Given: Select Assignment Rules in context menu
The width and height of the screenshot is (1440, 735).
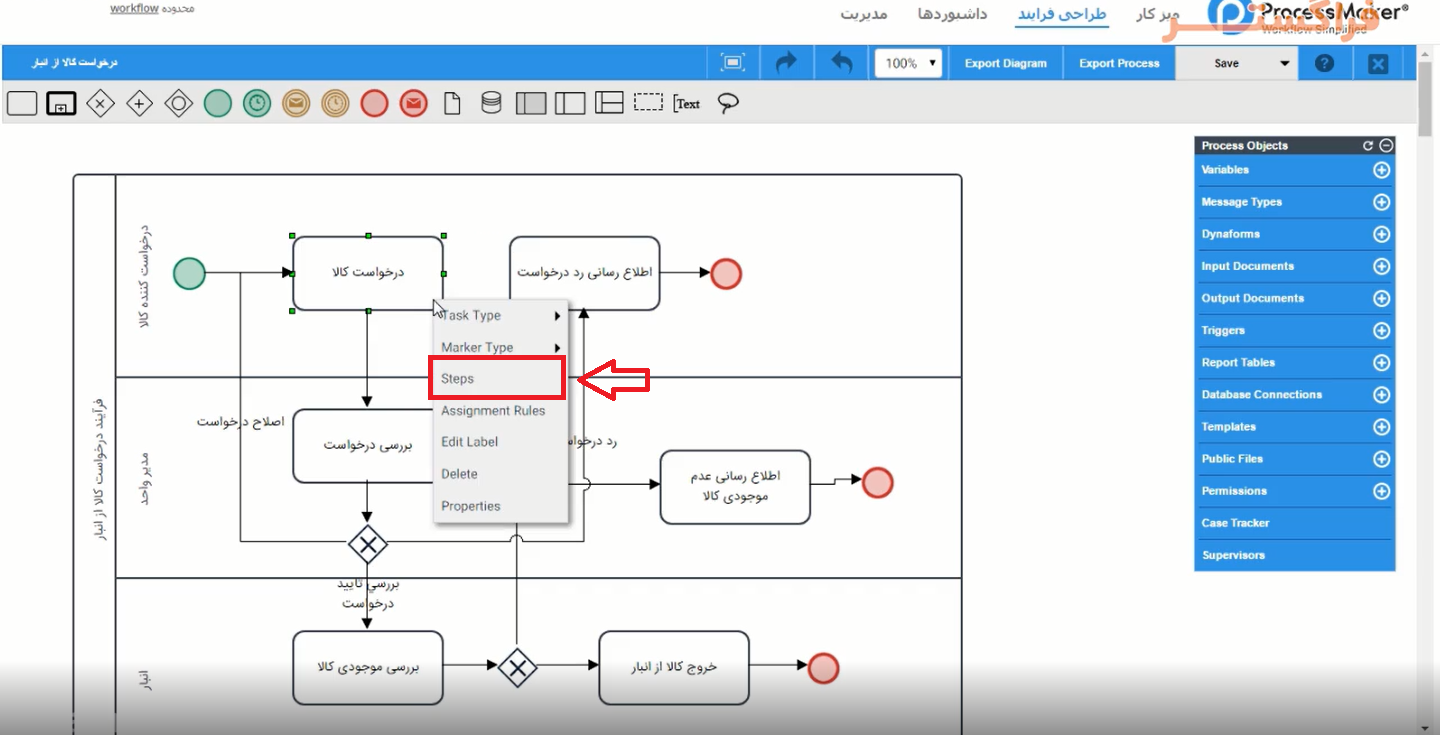Looking at the screenshot, I should 493,411.
